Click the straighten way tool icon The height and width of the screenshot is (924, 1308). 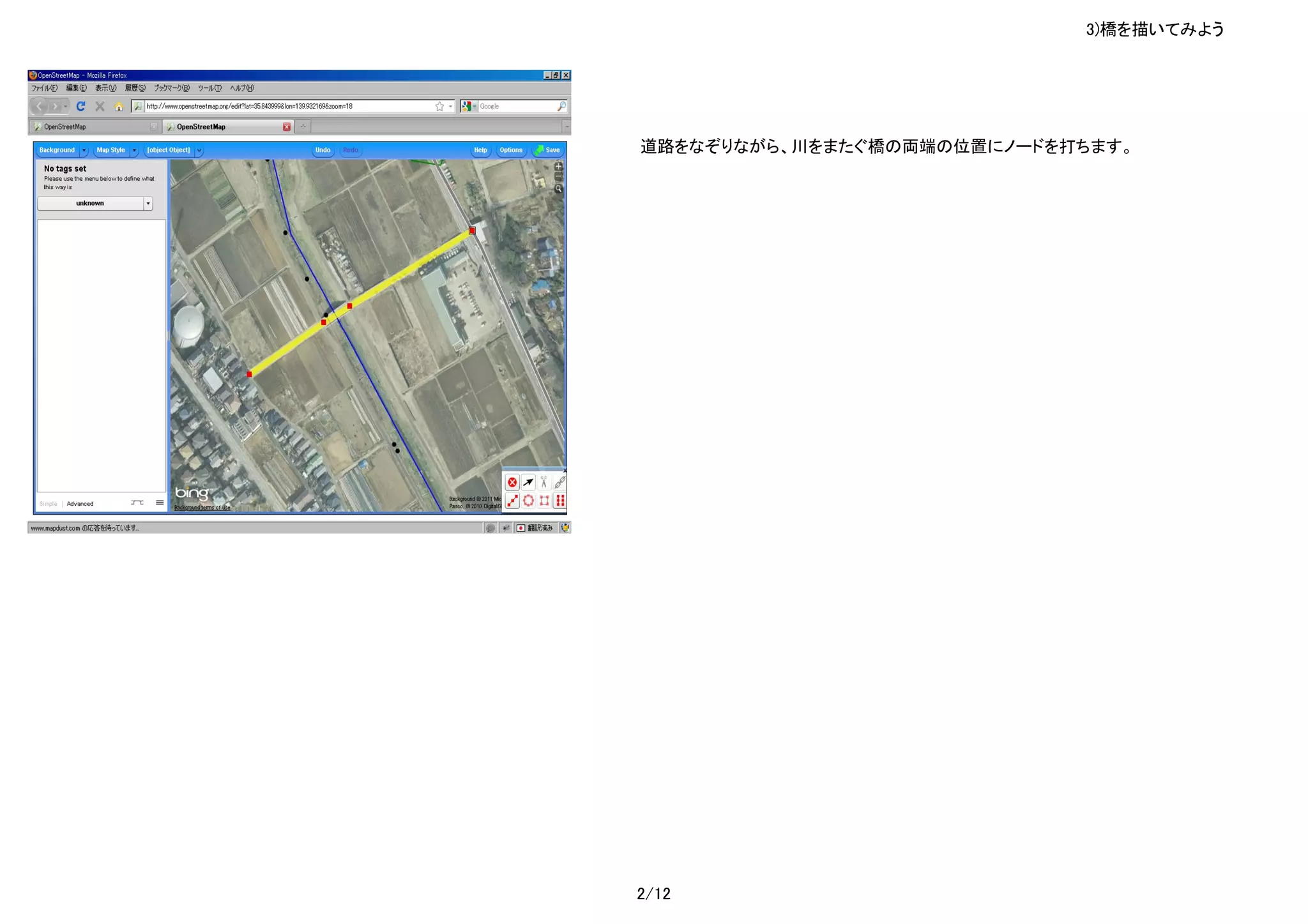click(x=512, y=501)
